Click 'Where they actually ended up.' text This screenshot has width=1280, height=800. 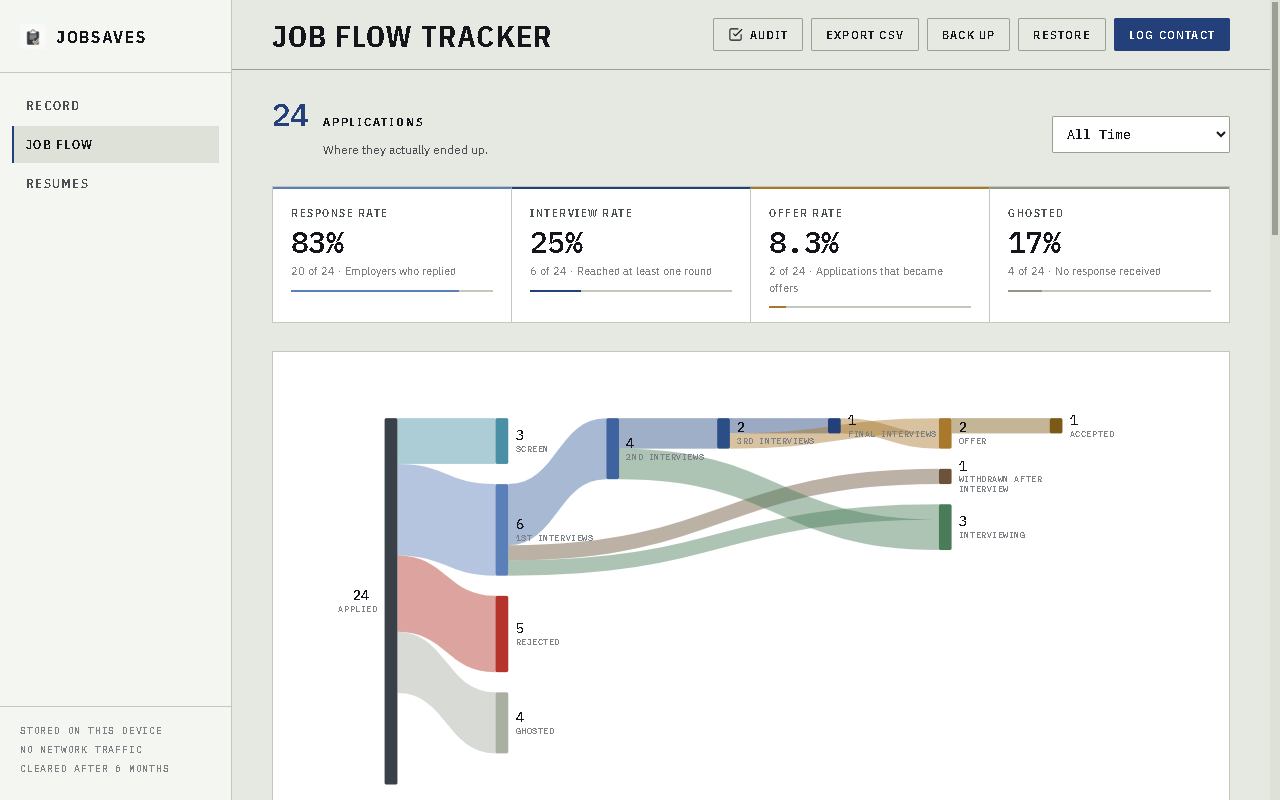[x=405, y=150]
